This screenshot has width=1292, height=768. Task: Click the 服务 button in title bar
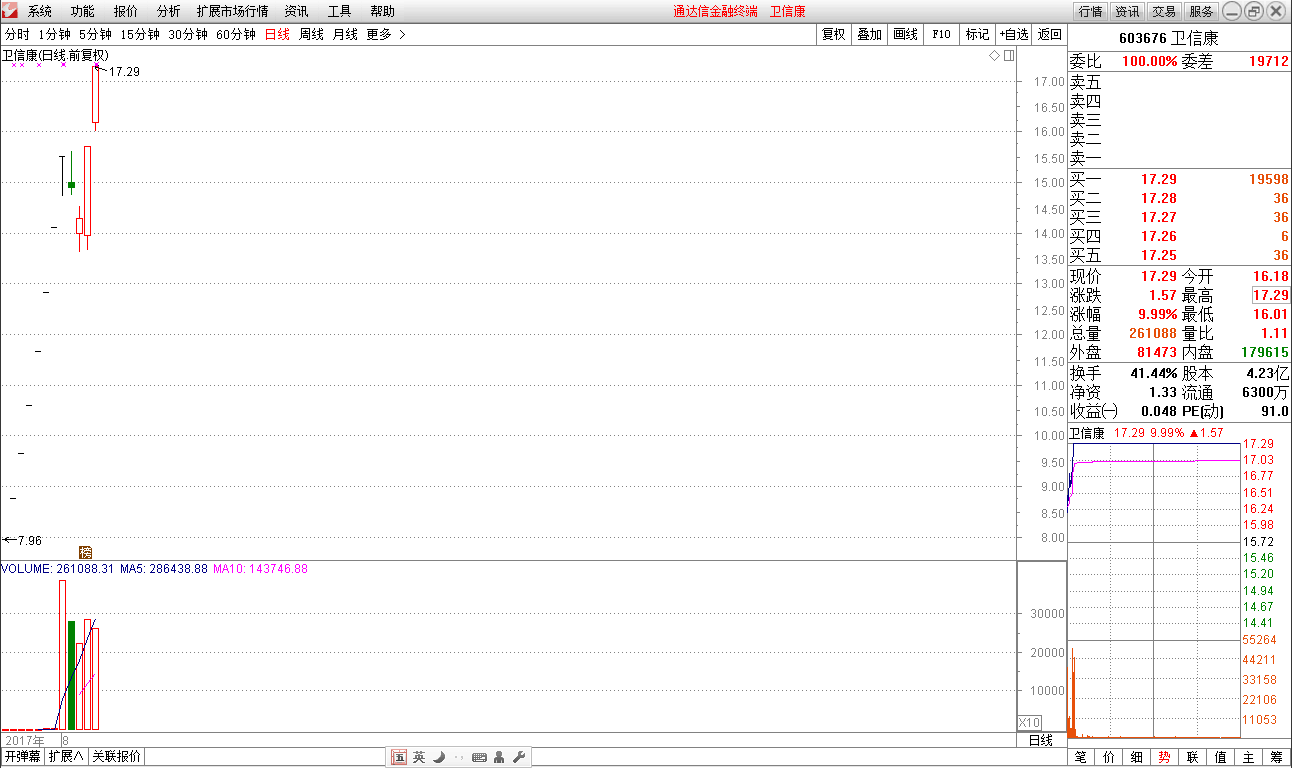(x=1201, y=12)
